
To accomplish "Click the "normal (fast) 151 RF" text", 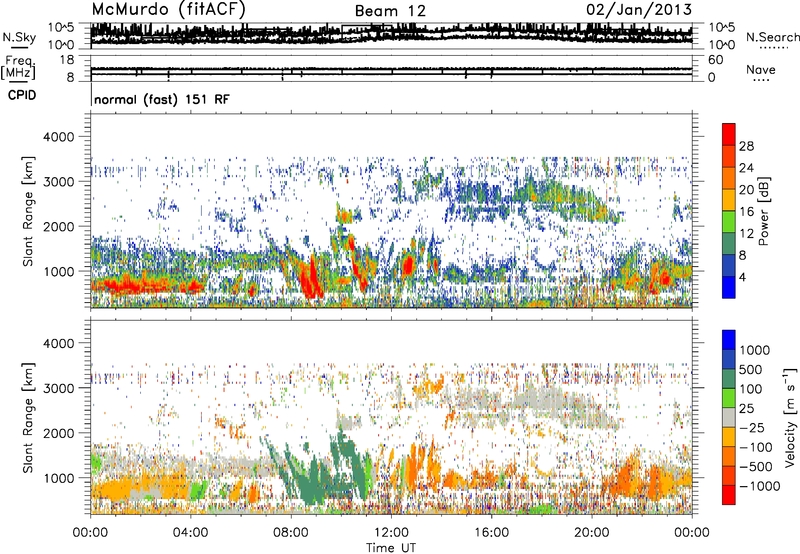I will tap(162, 99).
